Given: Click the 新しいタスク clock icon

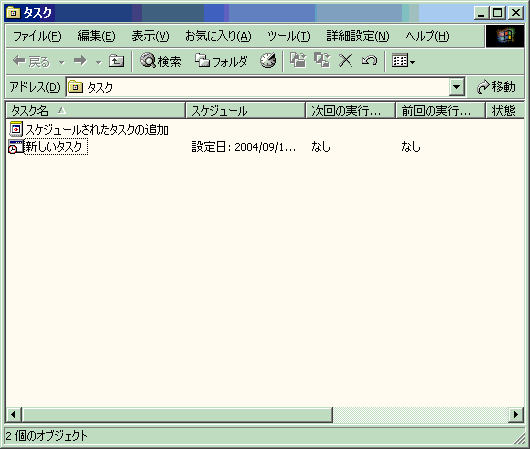Looking at the screenshot, I should click(x=15, y=147).
